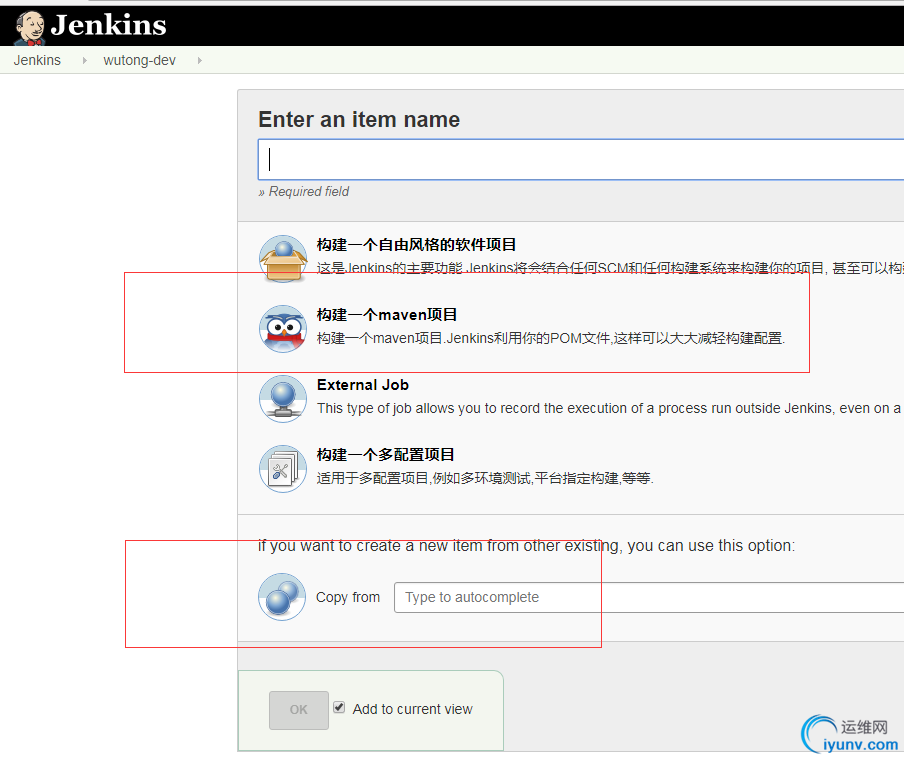Click the Jenkins title text in header

click(108, 25)
